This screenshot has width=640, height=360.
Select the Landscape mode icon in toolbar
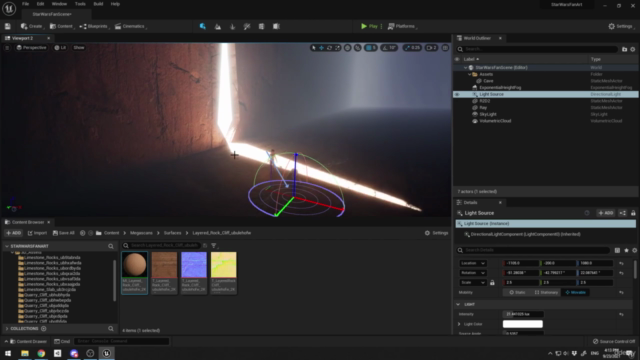point(218,26)
